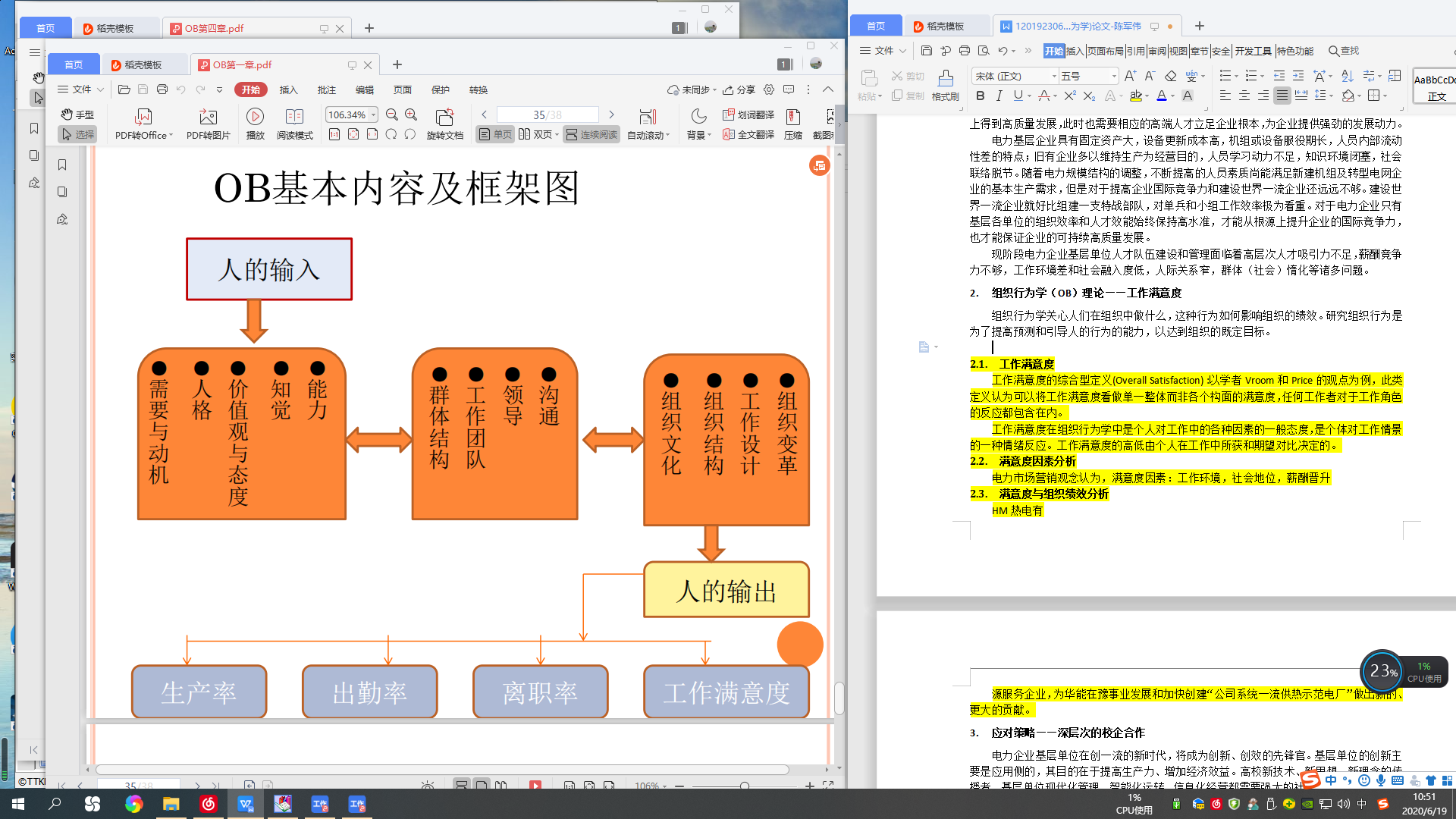Toggle bold formatting in Writer
Screen dimensions: 1456x819
(980, 96)
